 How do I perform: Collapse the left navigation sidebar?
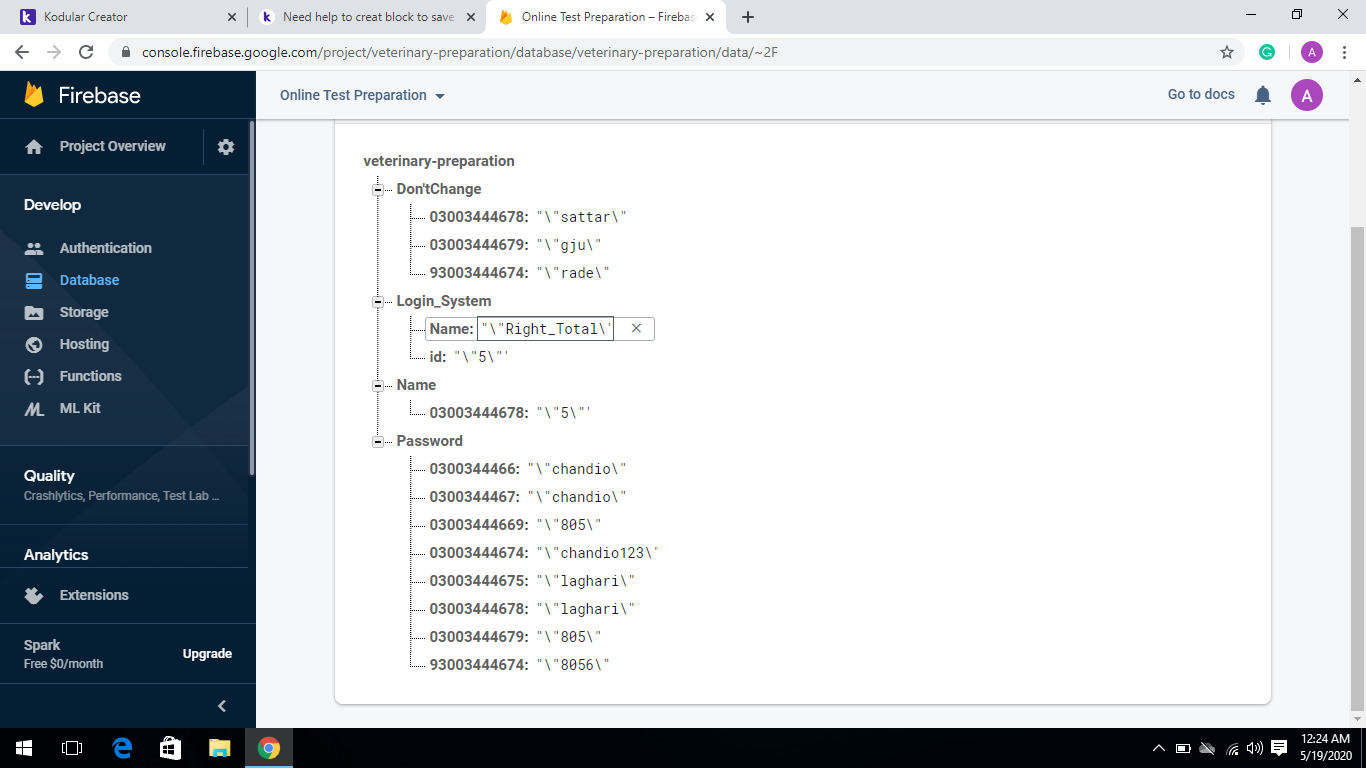click(221, 705)
